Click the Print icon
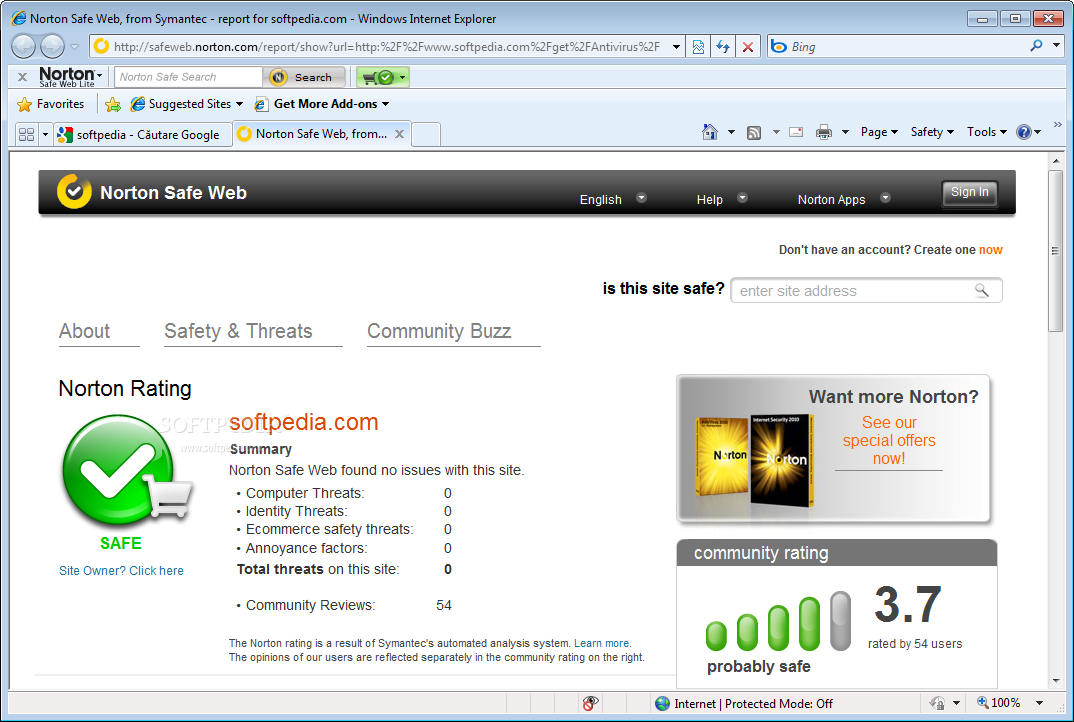Image resolution: width=1074 pixels, height=722 pixels. point(823,132)
